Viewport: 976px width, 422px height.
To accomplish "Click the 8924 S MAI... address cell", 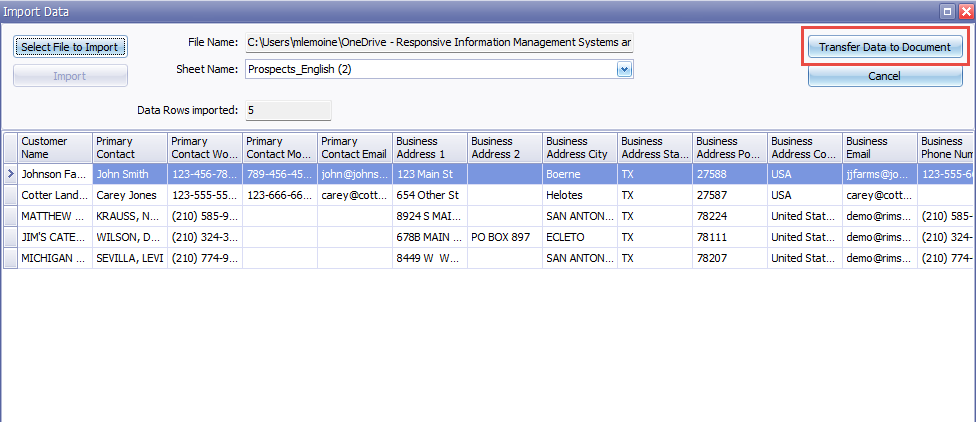I will pos(429,216).
